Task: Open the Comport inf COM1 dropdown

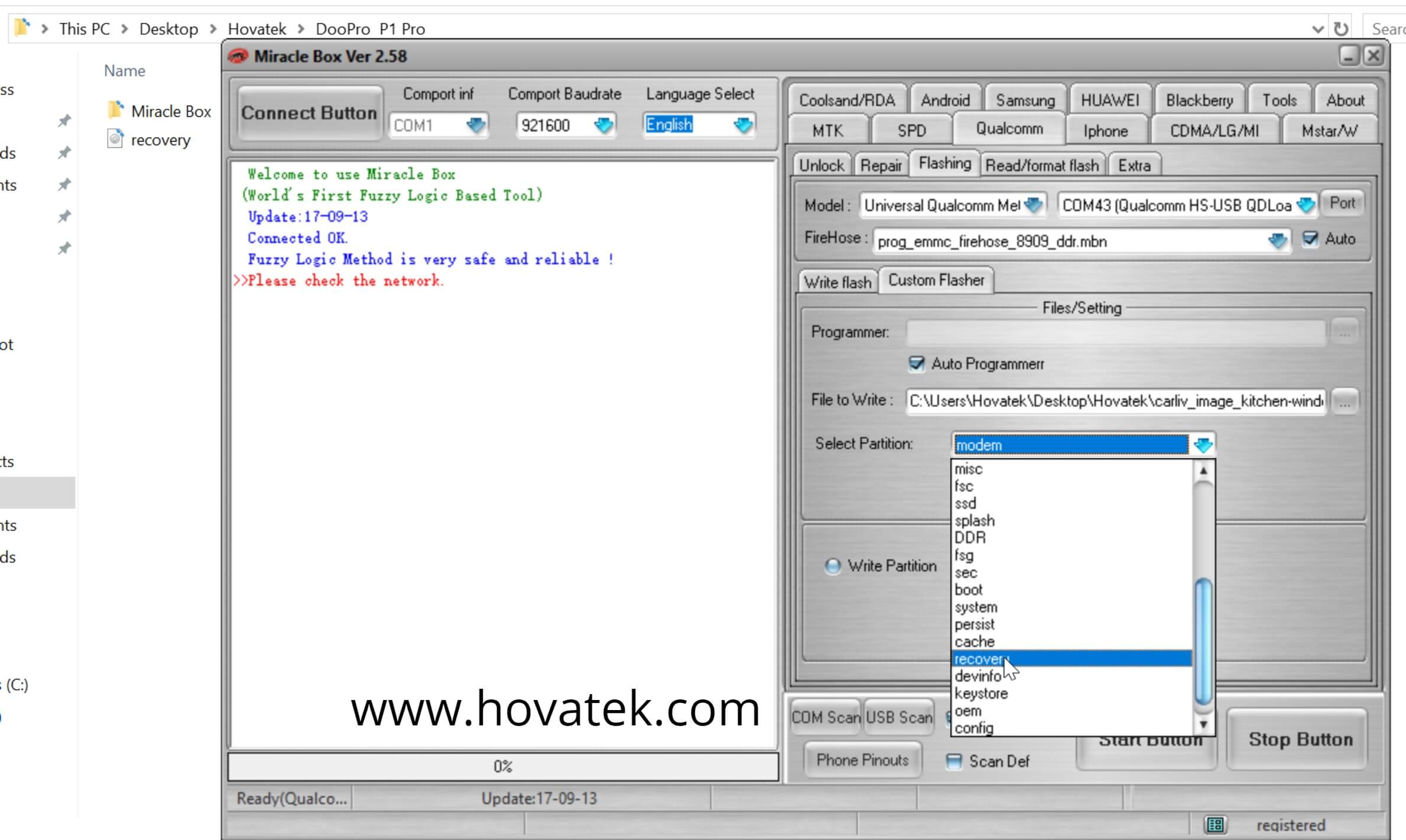Action: (475, 125)
